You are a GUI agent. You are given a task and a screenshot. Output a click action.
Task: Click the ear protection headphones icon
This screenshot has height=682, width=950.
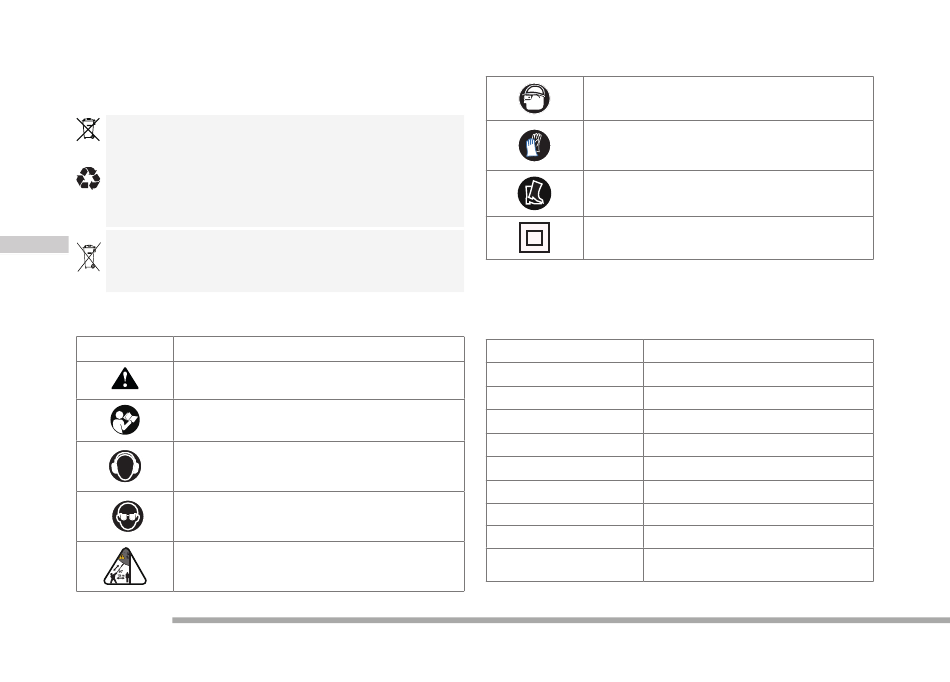pos(125,466)
